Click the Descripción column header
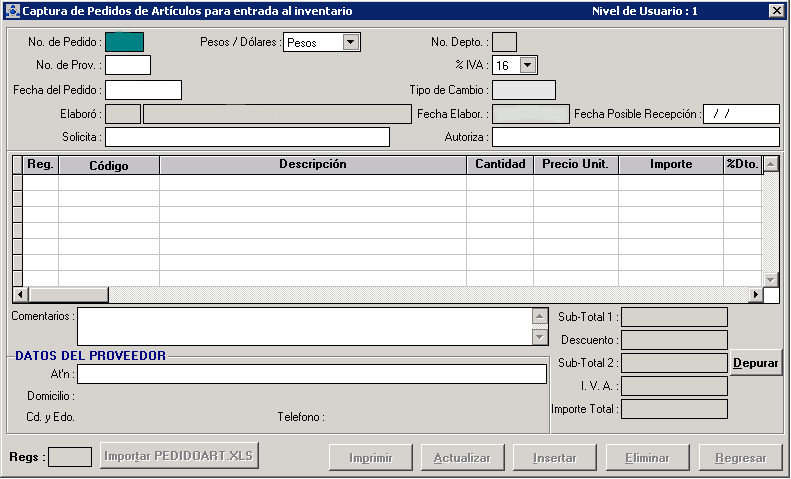The image size is (791, 479). pos(312,164)
